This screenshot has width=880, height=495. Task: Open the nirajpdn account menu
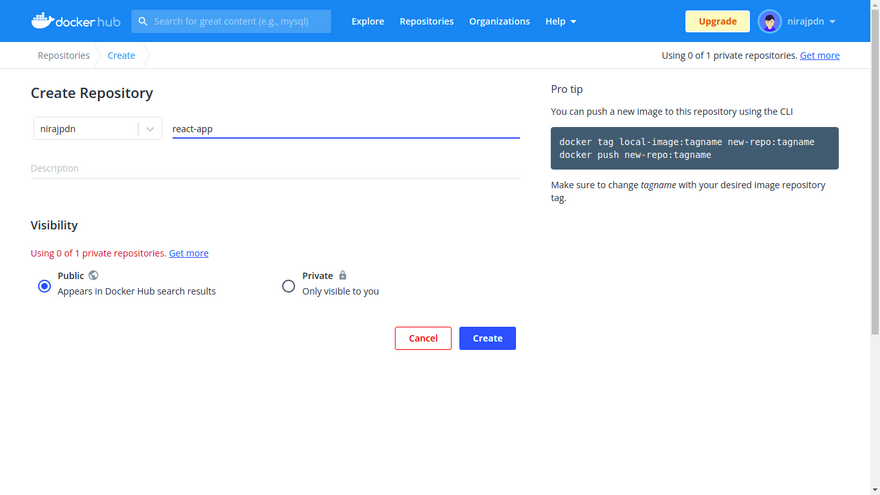click(x=810, y=21)
